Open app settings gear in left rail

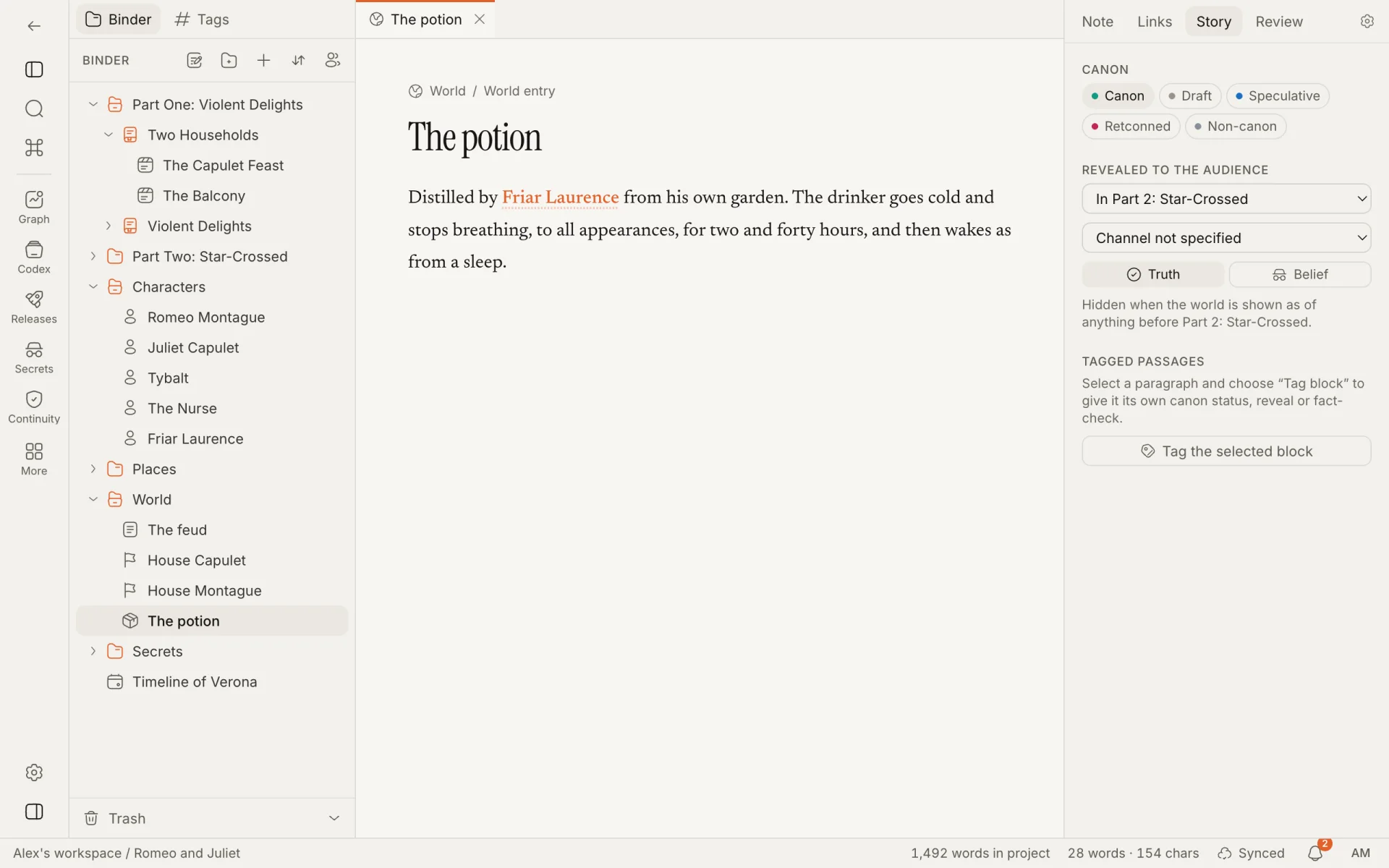[34, 773]
